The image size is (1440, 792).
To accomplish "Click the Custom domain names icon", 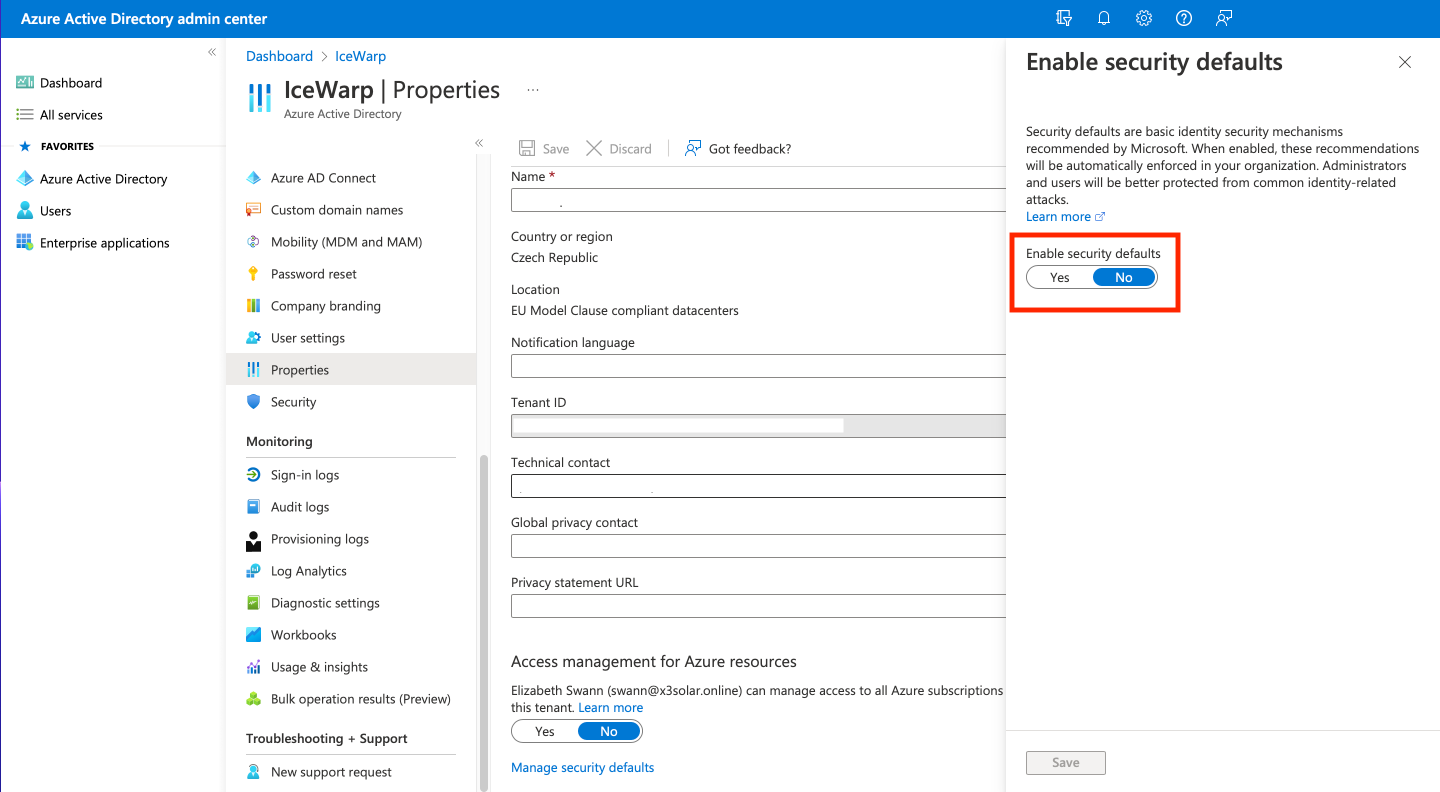I will 254,210.
